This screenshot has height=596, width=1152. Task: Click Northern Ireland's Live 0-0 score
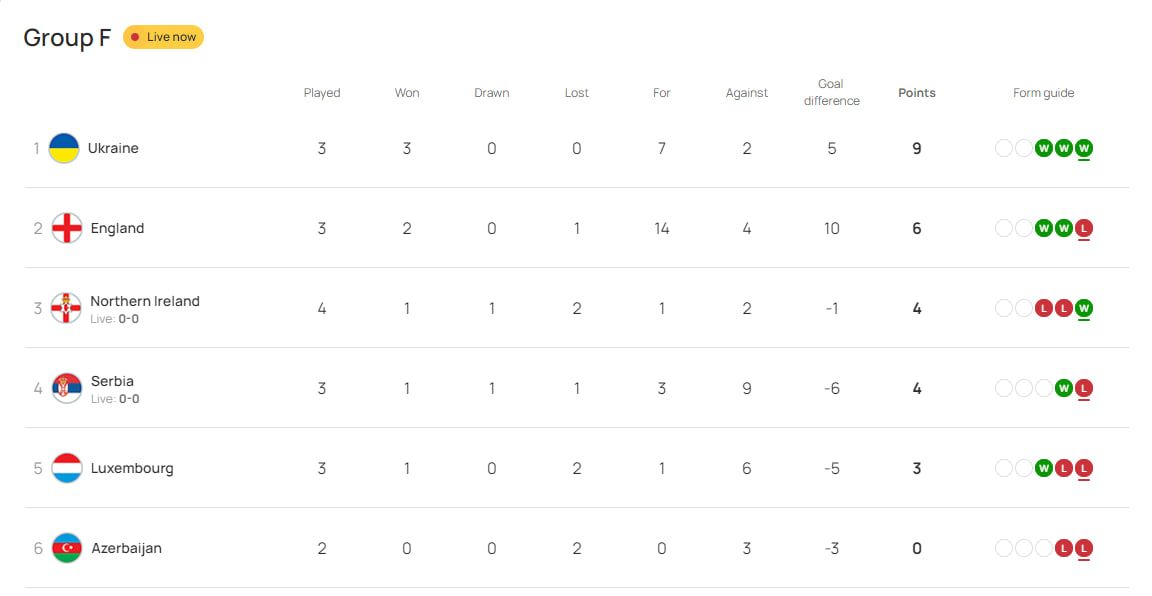point(115,319)
